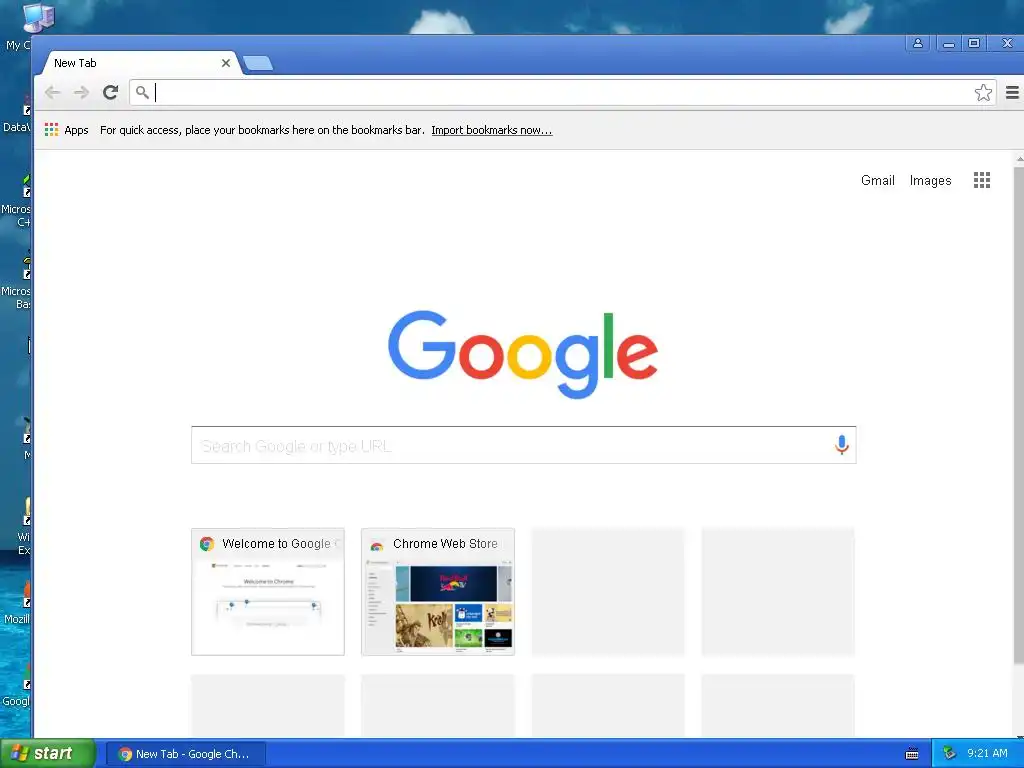The image size is (1024, 768).
Task: Open a new tab with tab button
Action: 258,63
